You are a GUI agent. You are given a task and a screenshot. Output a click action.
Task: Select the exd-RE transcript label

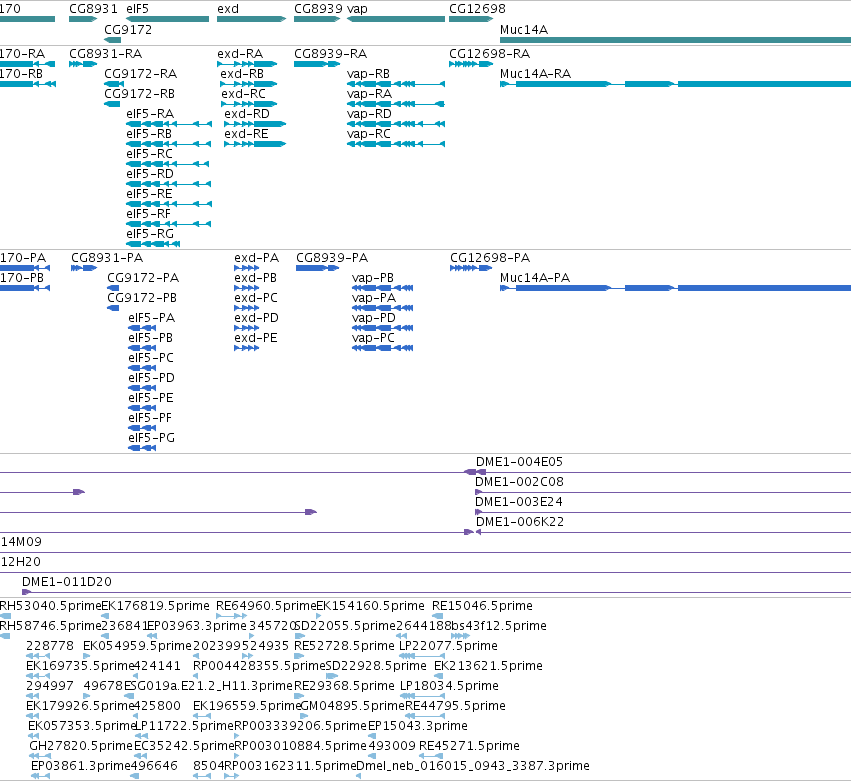[246, 134]
